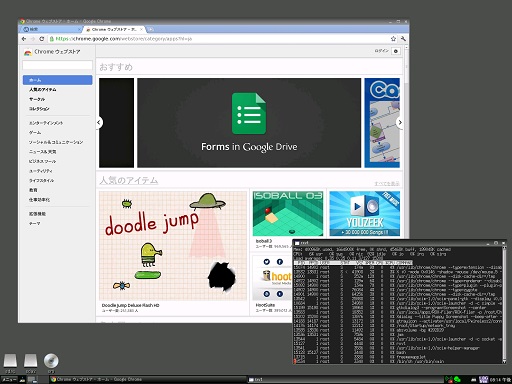
Task: Open the Youzeek app tile
Action: click(365, 214)
